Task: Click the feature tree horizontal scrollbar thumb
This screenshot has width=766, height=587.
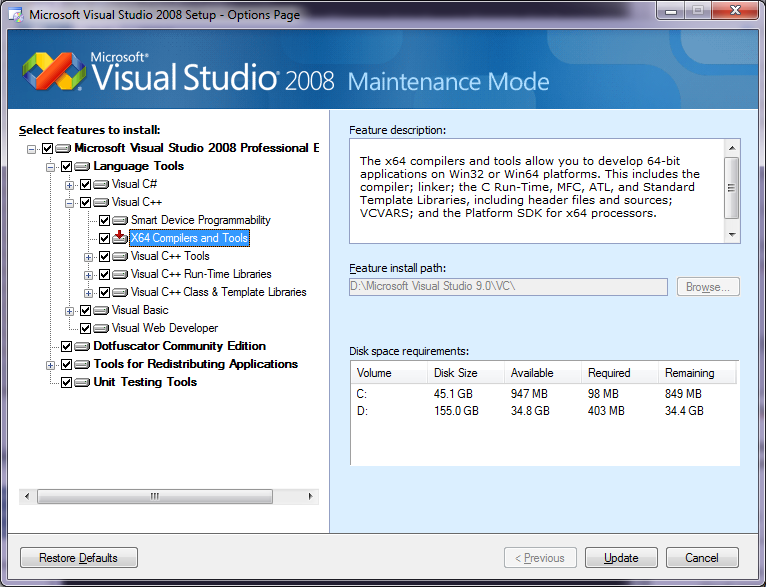Action: (155, 497)
